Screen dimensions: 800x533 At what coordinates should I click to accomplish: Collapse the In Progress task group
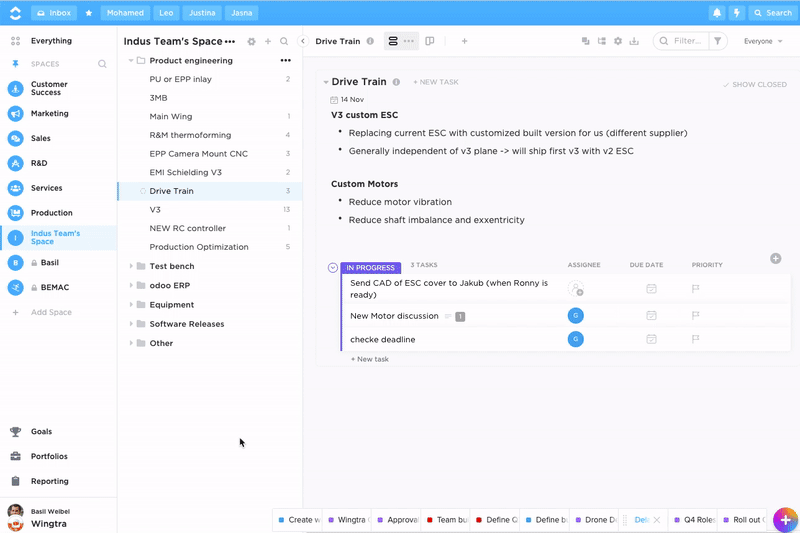pyautogui.click(x=333, y=267)
